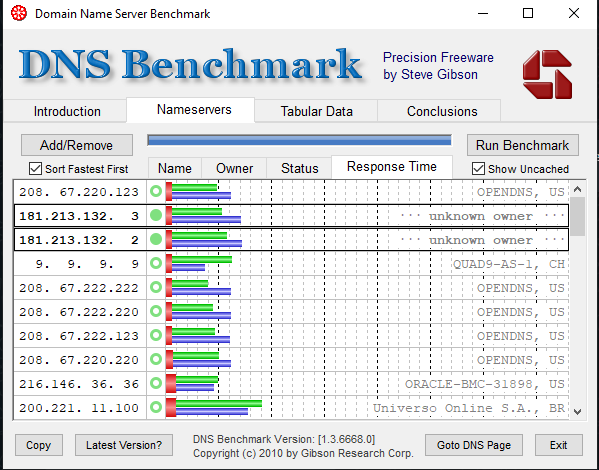Image resolution: width=599 pixels, height=470 pixels.
Task: Click the Copyright 2010 Gibson Research Corp. text
Action: 303,453
